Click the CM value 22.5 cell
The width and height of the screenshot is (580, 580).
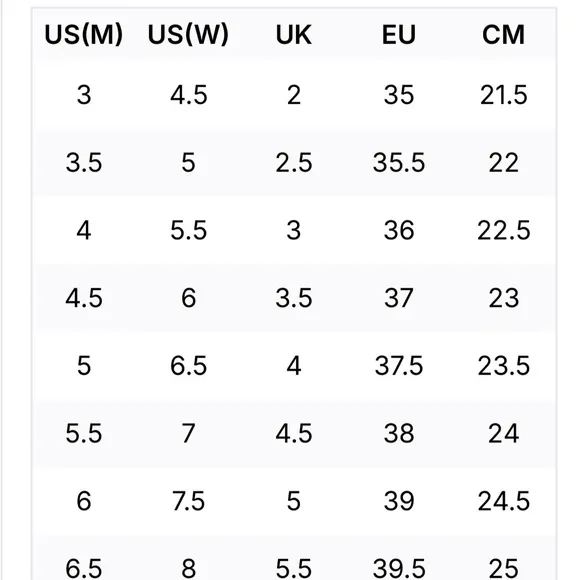point(503,230)
